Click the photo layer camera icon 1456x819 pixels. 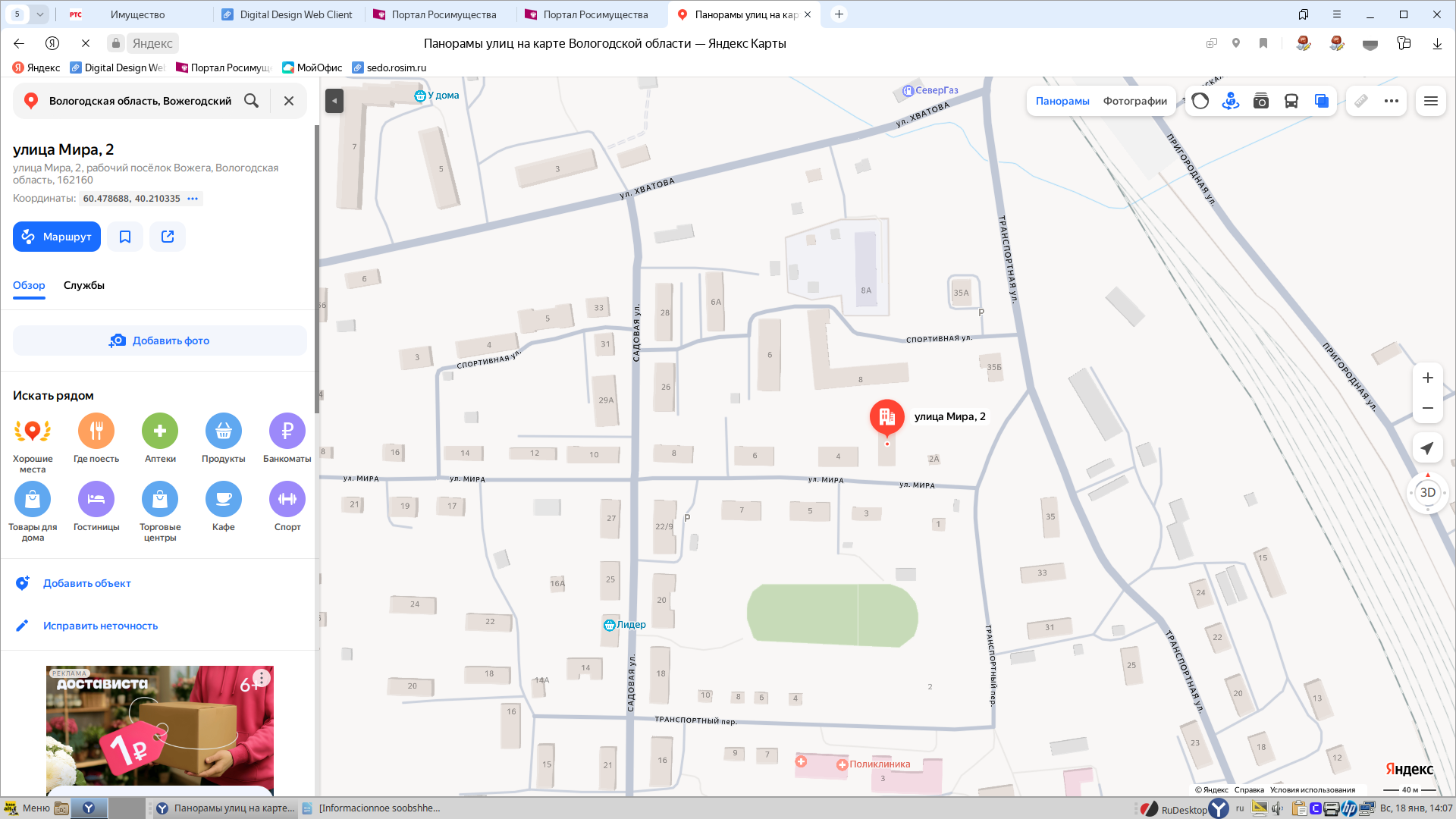(x=1261, y=101)
